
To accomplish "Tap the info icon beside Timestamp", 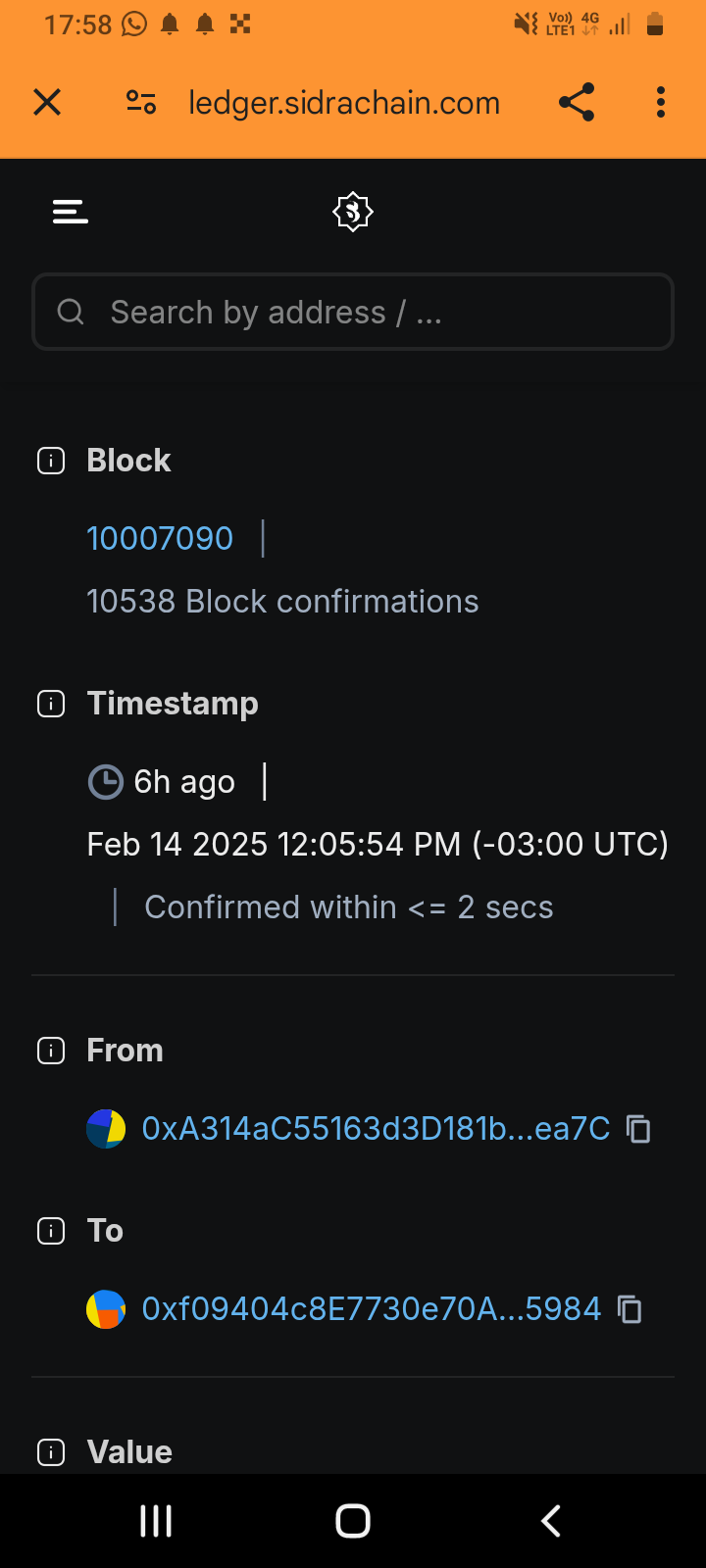I will [x=51, y=704].
